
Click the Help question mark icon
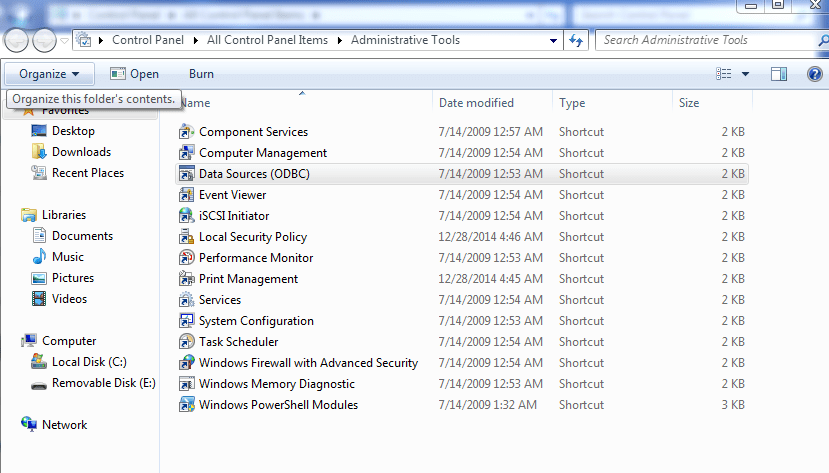pyautogui.click(x=814, y=74)
